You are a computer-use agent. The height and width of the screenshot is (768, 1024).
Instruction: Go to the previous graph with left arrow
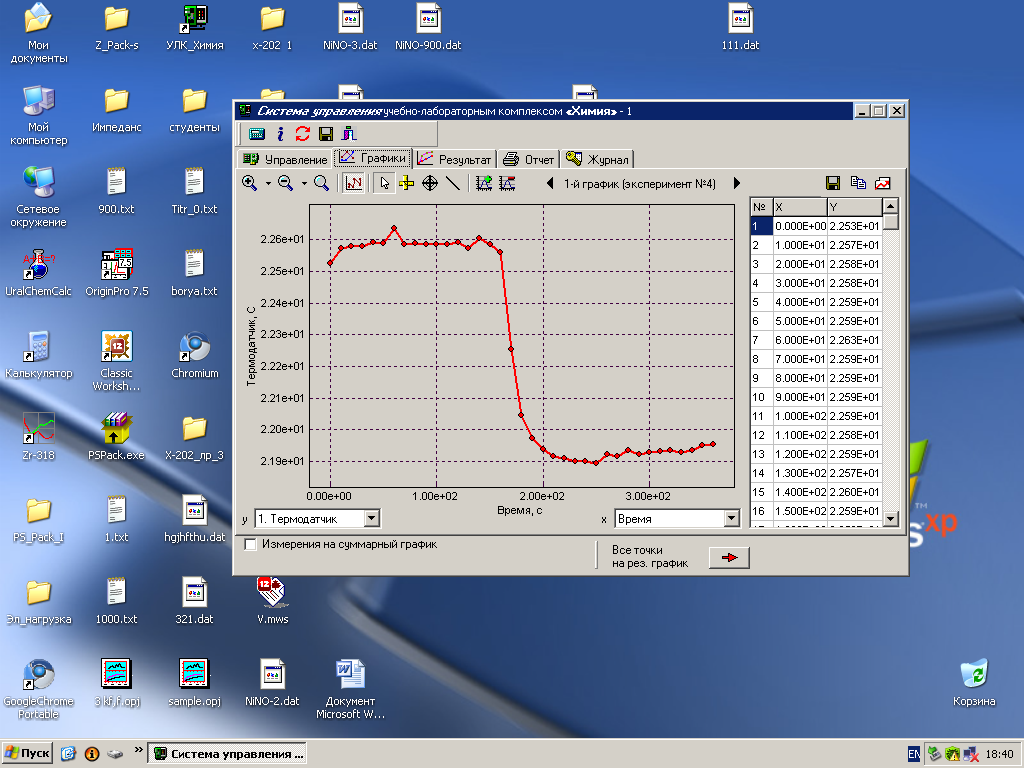tap(550, 184)
